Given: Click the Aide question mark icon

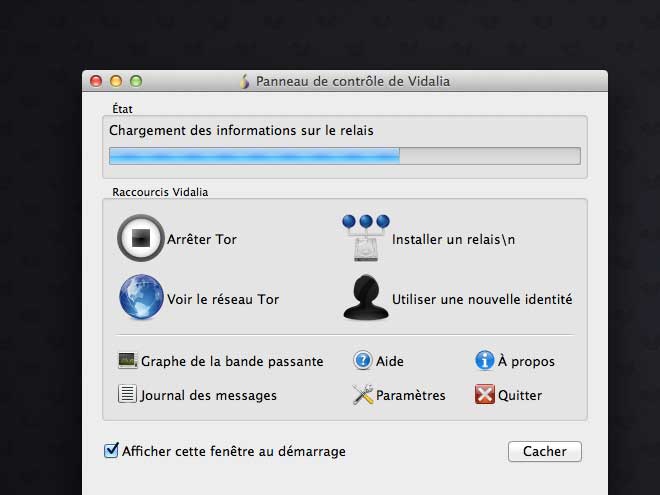Looking at the screenshot, I should pos(362,360).
